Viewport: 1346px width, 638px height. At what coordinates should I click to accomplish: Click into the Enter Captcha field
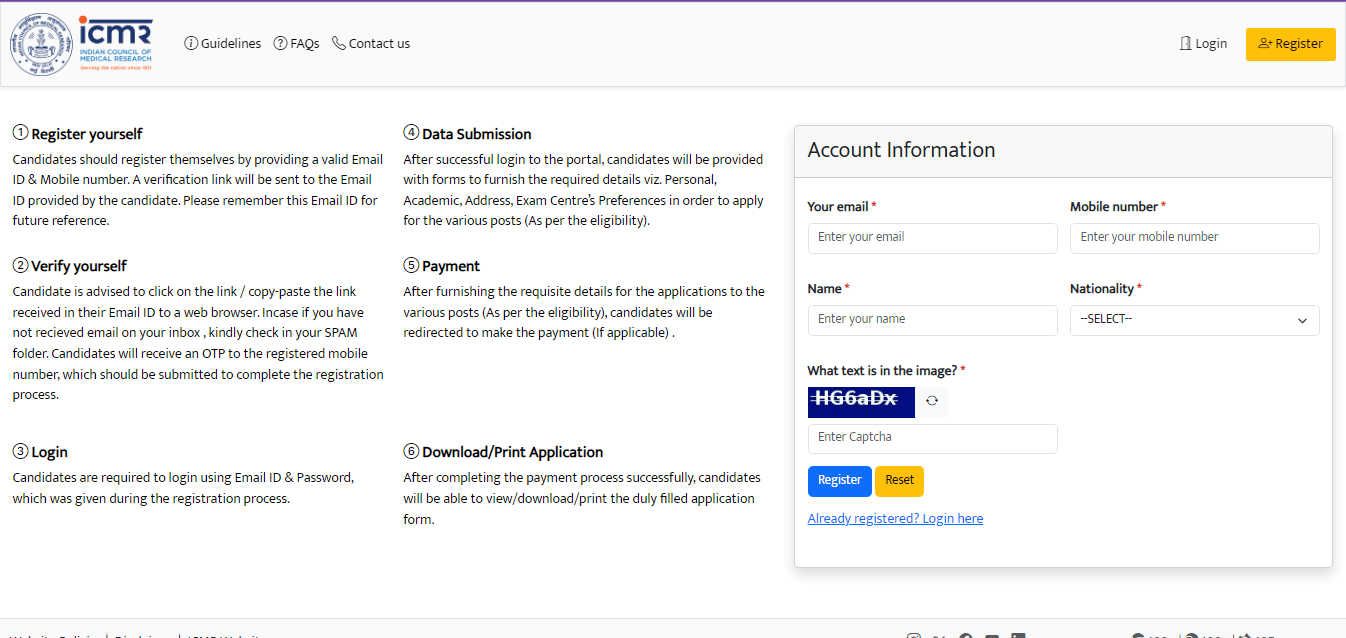932,438
